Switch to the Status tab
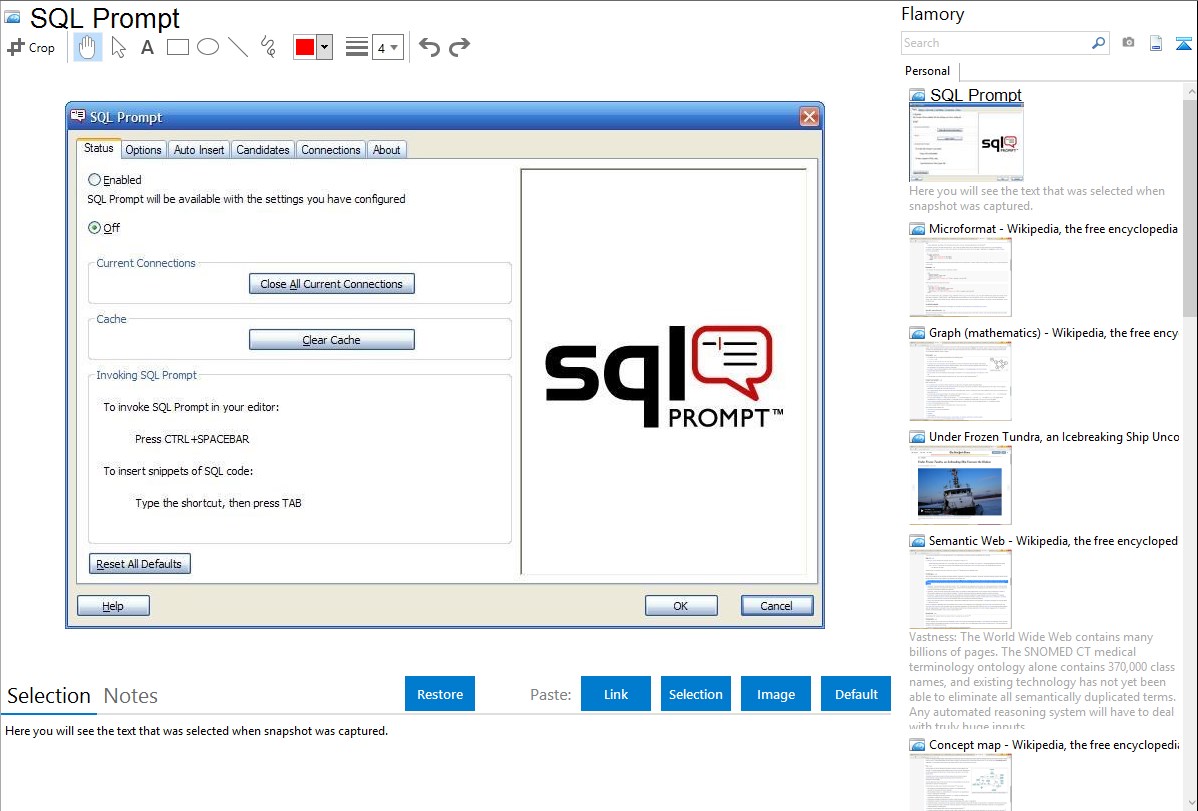Viewport: 1198px width, 811px height. pyautogui.click(x=99, y=148)
